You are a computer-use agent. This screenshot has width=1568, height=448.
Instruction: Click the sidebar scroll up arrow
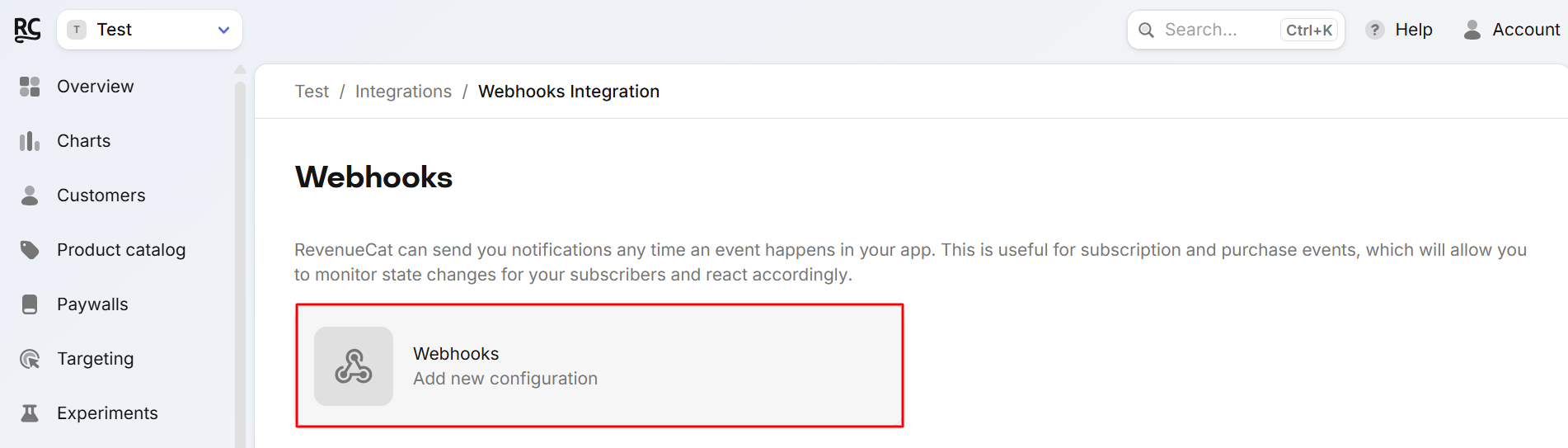[x=240, y=70]
